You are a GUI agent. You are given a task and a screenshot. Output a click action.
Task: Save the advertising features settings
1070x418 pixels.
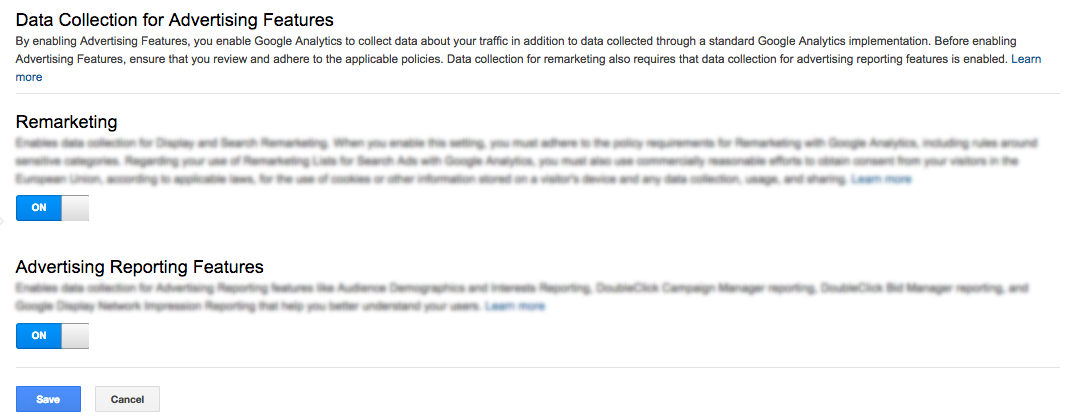click(48, 399)
